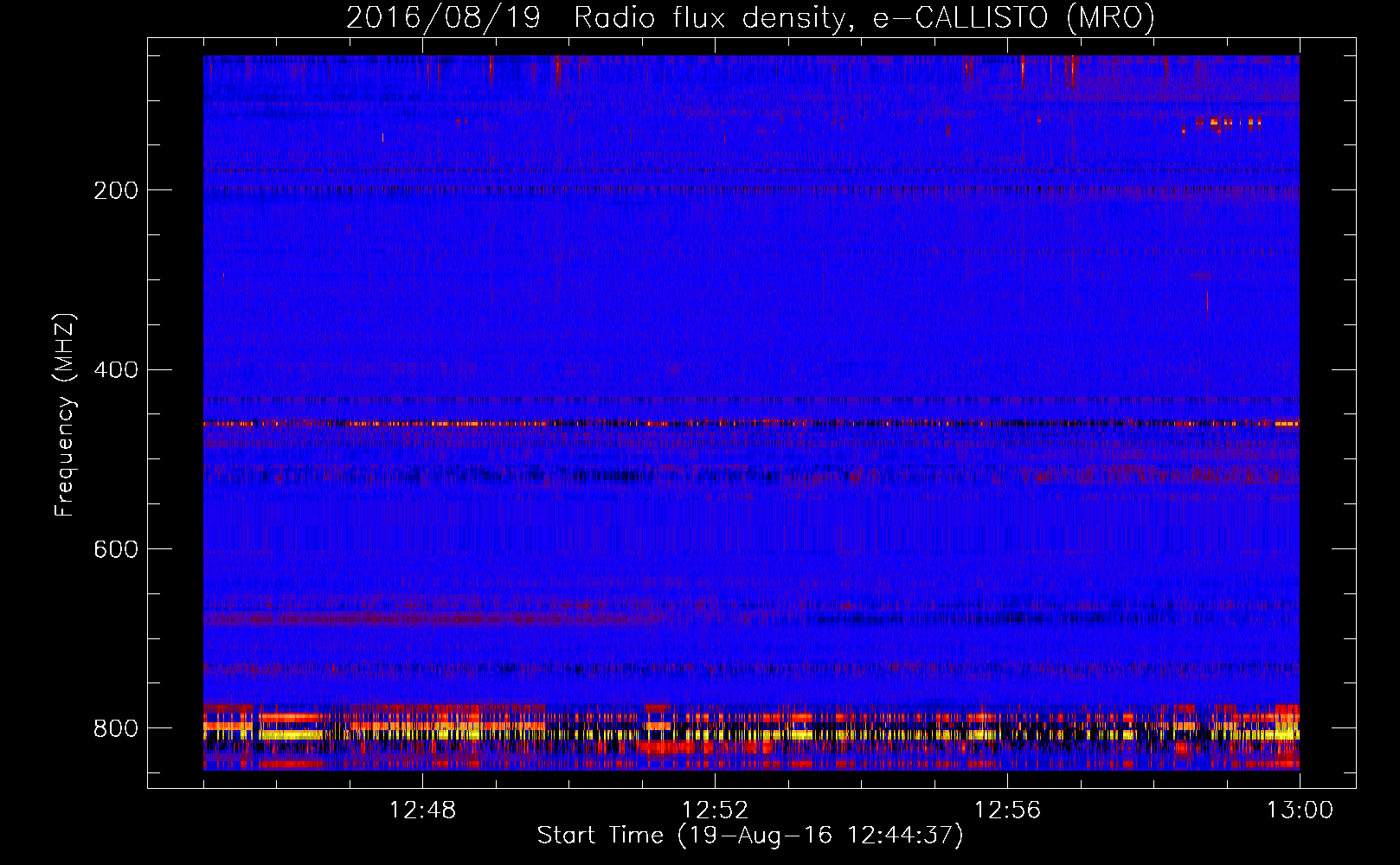
Task: Click the 12:52 time tick label
Action: 715,811
